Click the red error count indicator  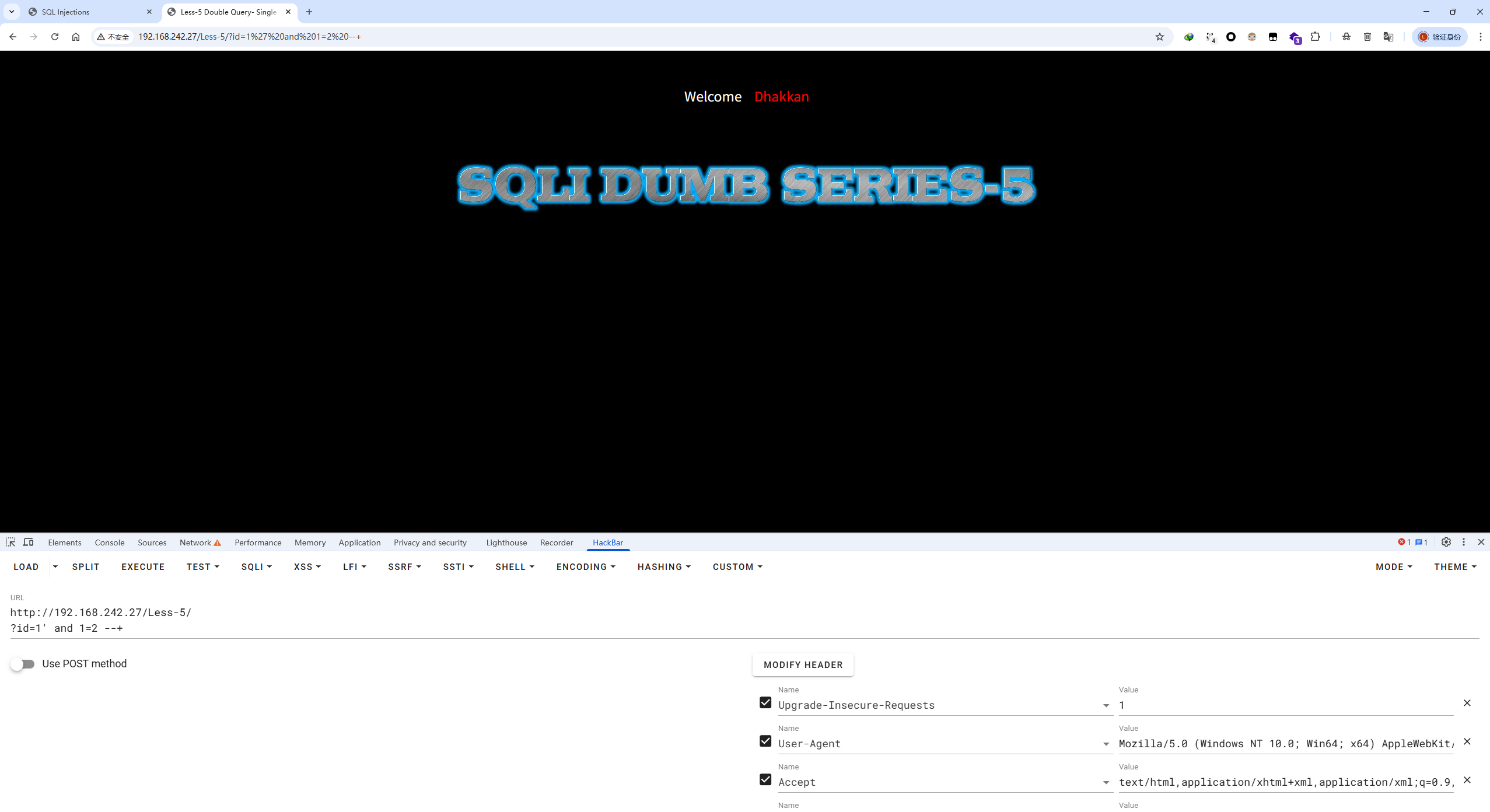click(x=1404, y=542)
